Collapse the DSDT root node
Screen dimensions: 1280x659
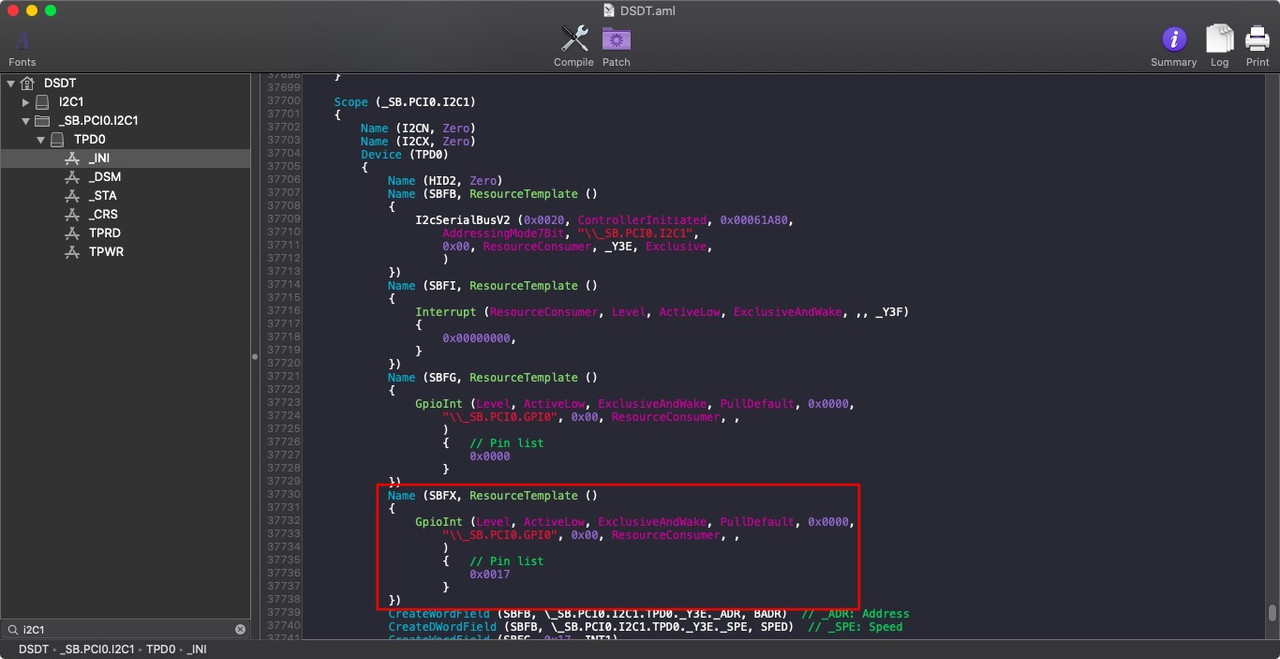[11, 83]
